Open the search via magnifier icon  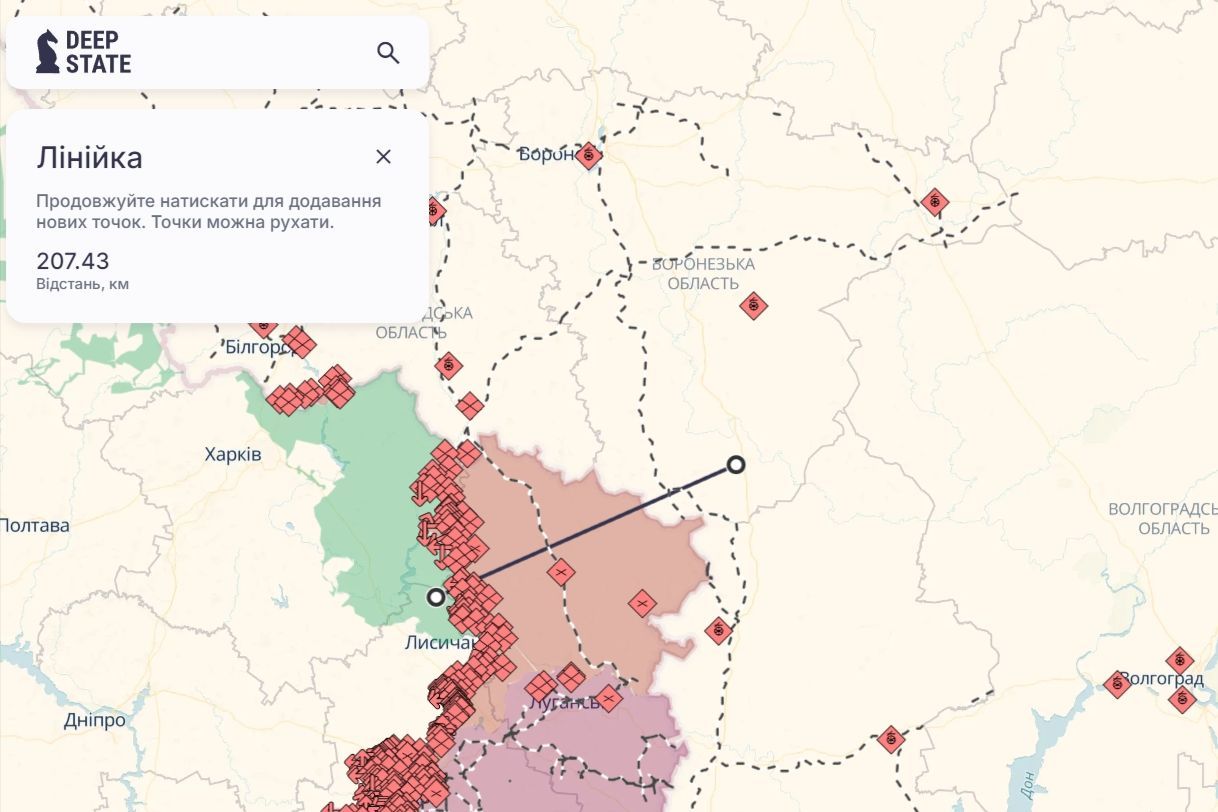coord(388,53)
